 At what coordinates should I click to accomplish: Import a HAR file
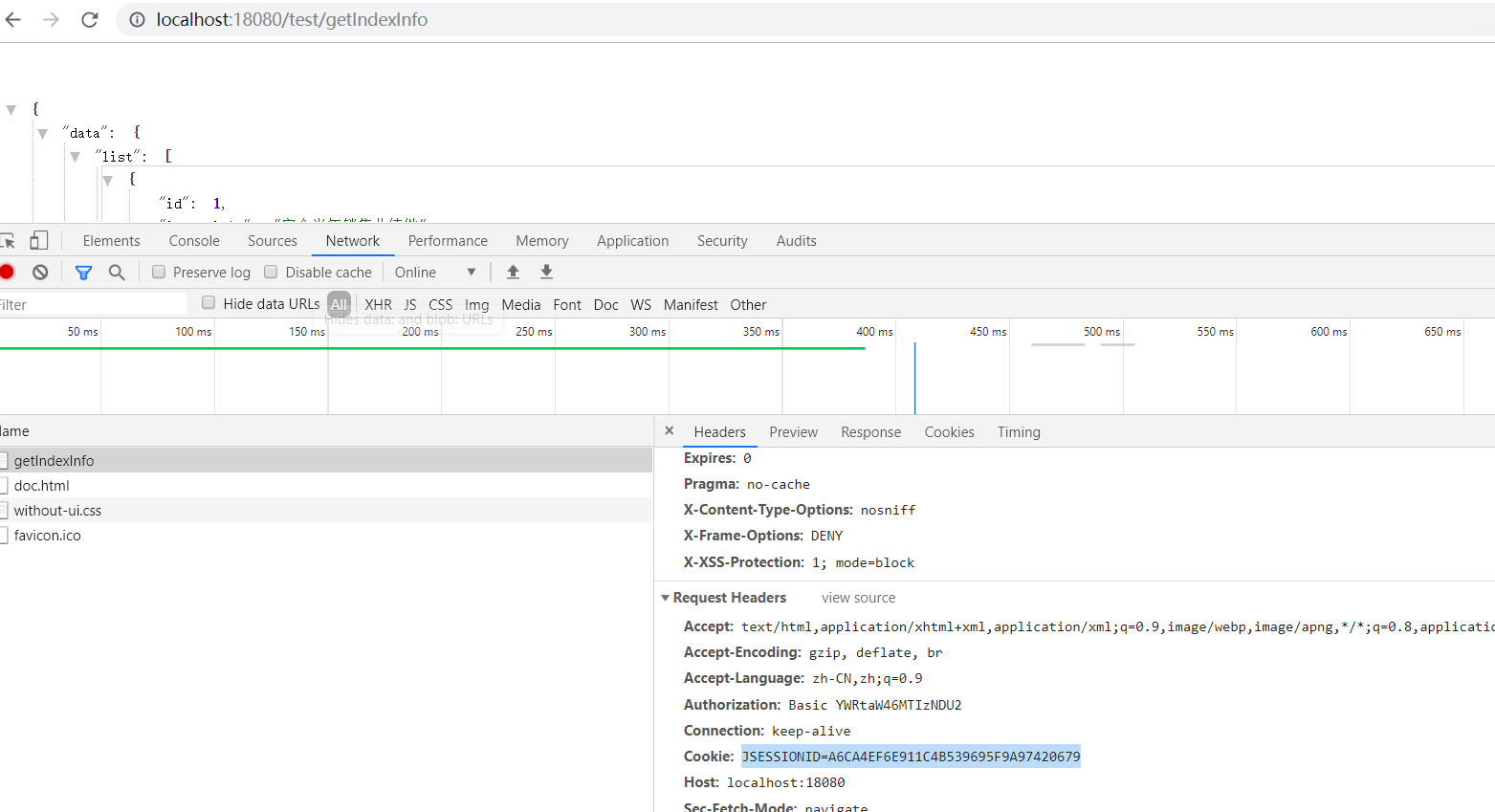(x=513, y=272)
